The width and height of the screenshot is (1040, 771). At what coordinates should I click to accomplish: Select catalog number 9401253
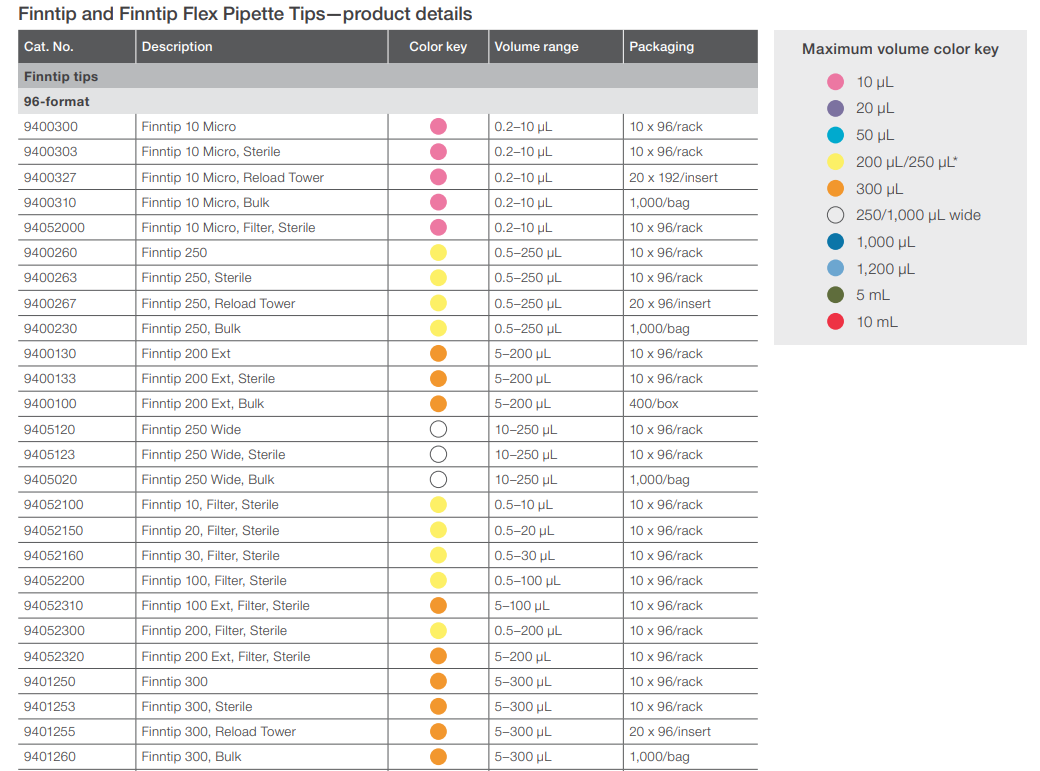50,707
